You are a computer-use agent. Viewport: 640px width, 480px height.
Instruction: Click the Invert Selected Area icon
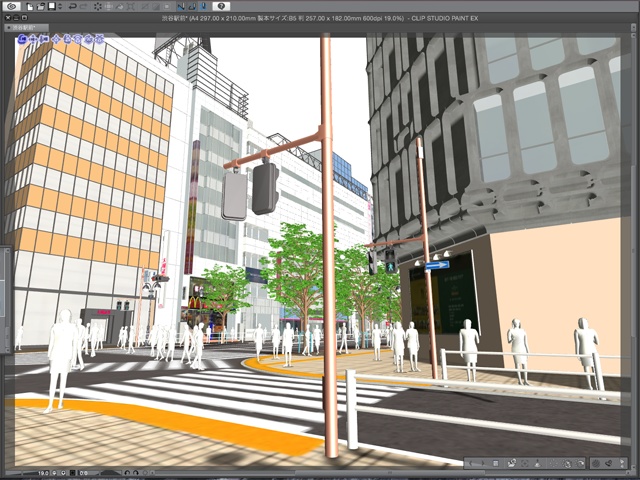pos(156,7)
